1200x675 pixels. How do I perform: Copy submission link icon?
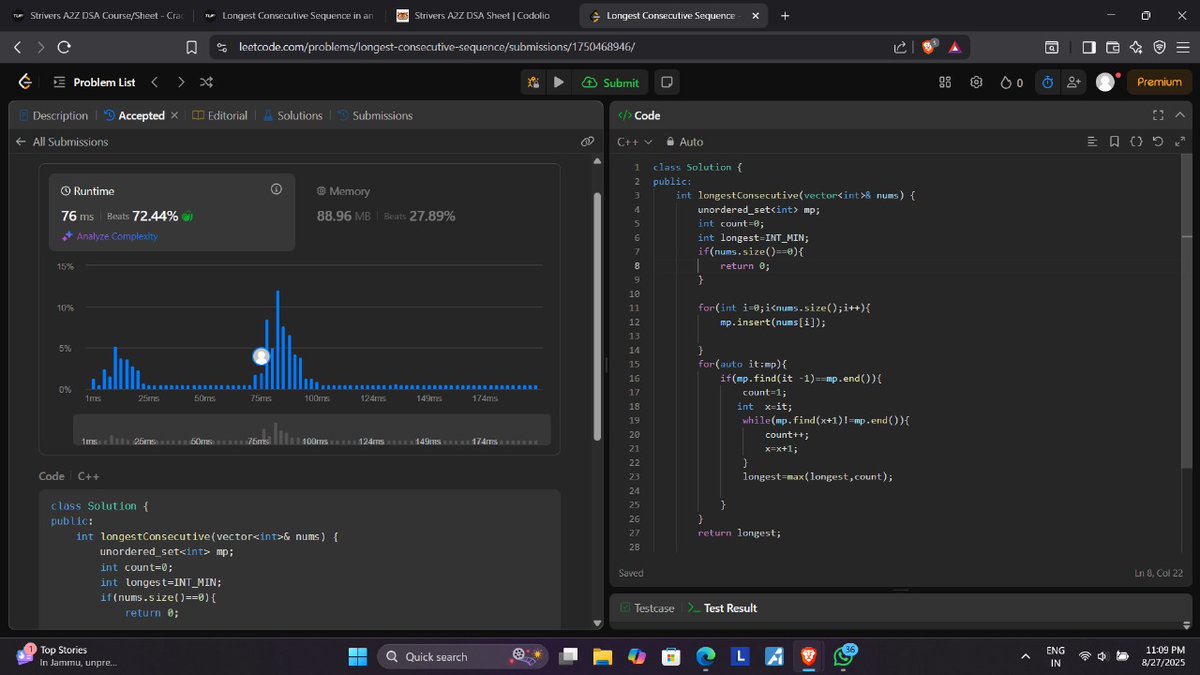coord(588,142)
